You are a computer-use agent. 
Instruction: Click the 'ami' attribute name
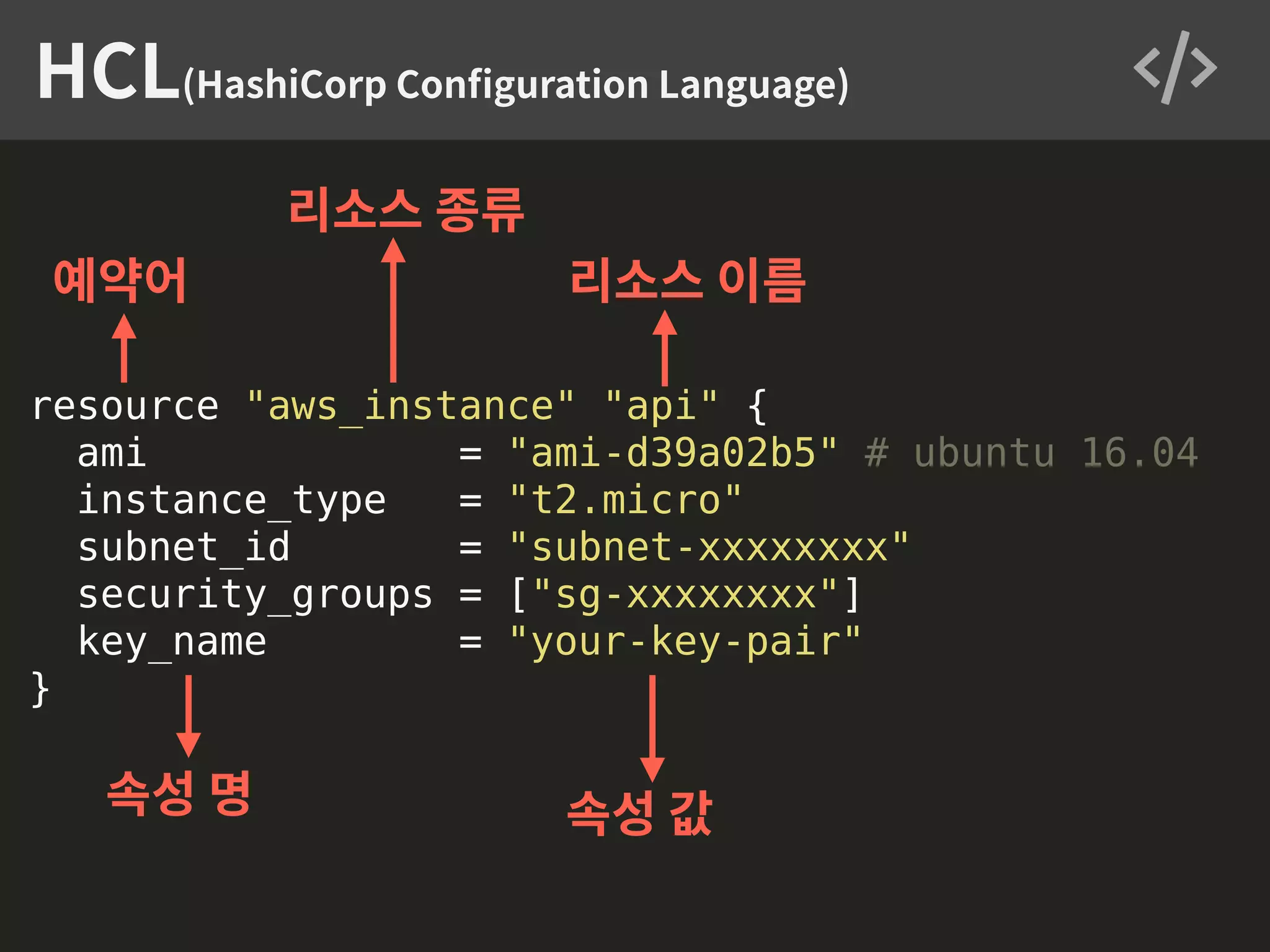tap(112, 453)
